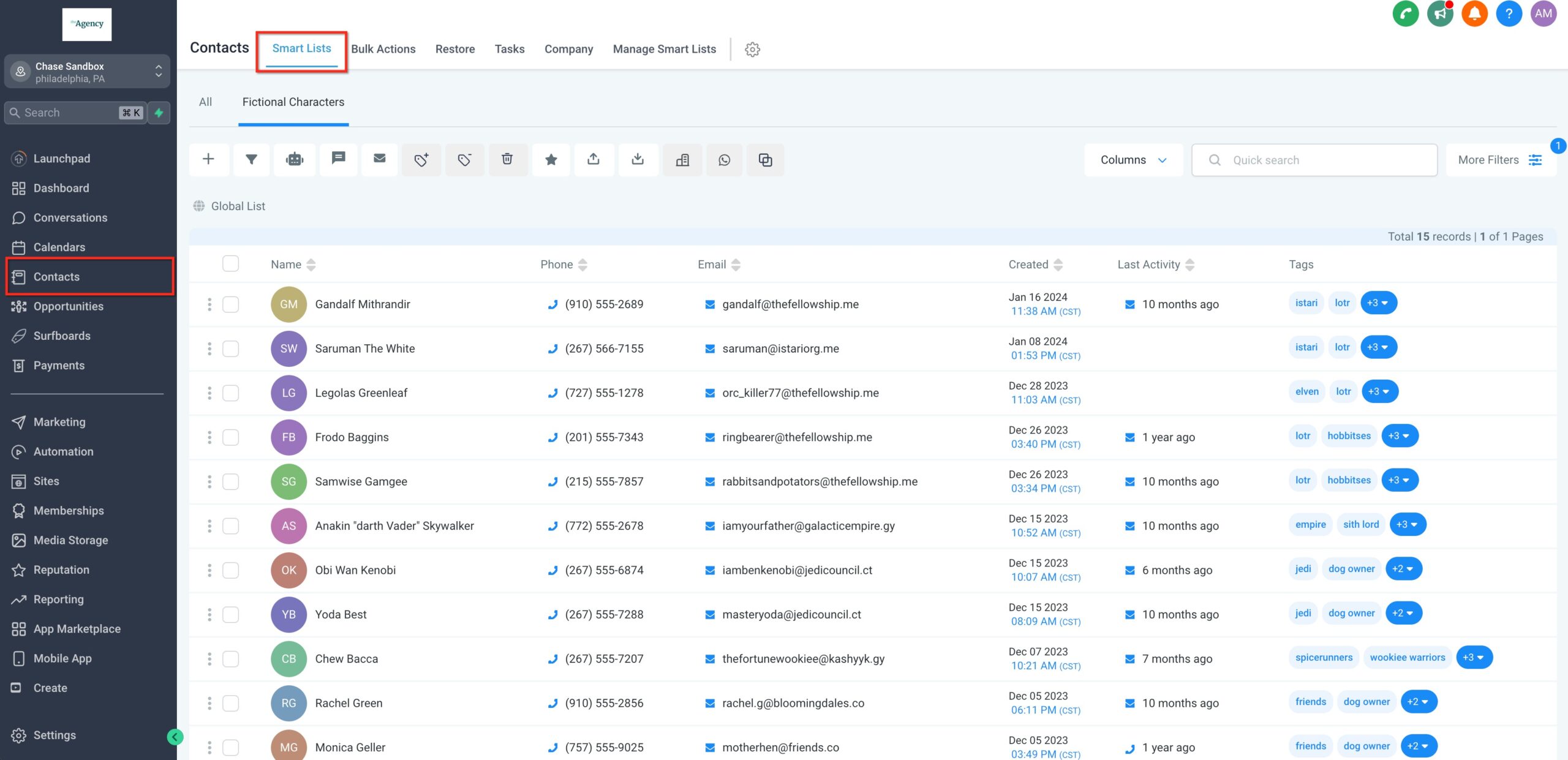
Task: Check the select-all contacts checkbox
Action: (x=231, y=263)
